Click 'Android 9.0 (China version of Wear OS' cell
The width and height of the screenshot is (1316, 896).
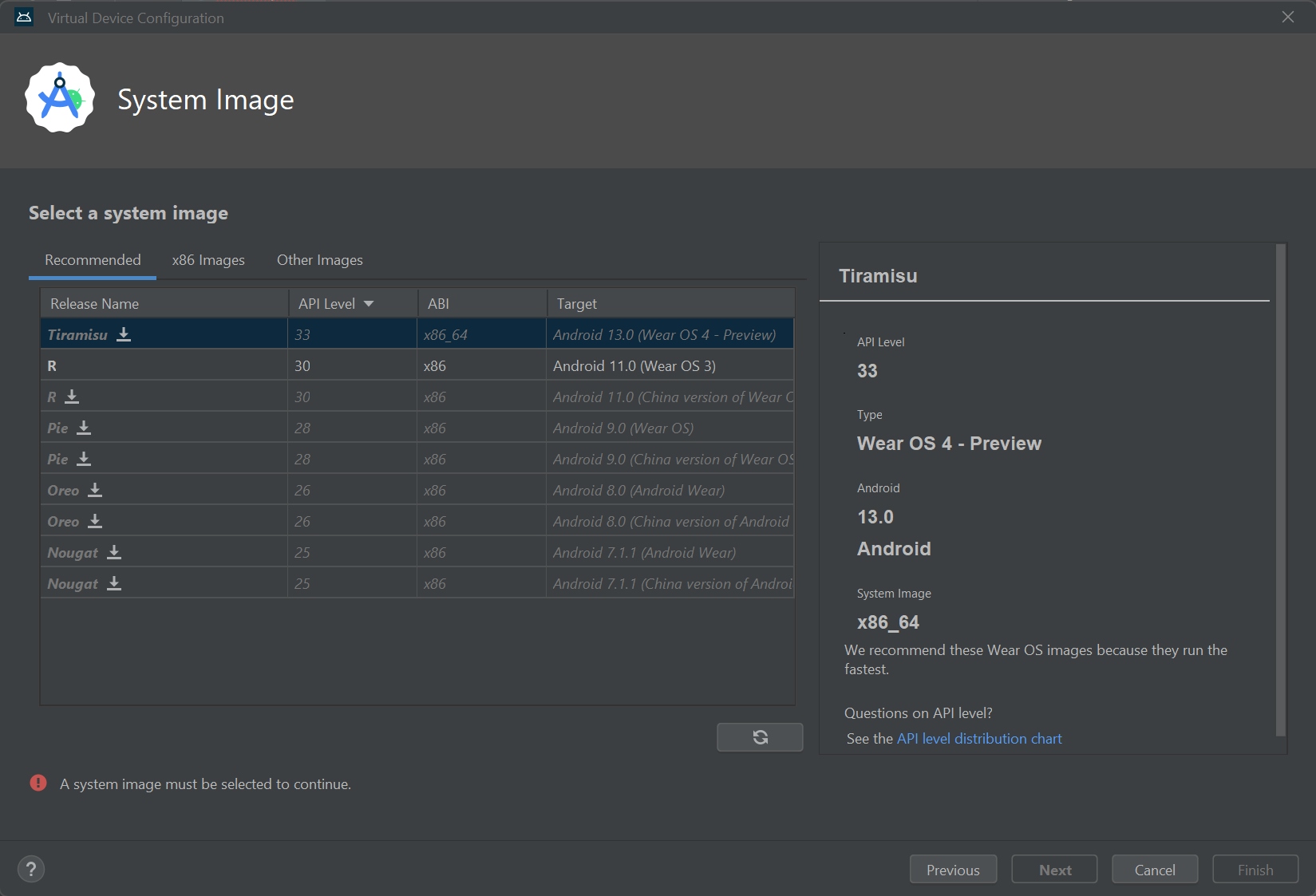[670, 459]
